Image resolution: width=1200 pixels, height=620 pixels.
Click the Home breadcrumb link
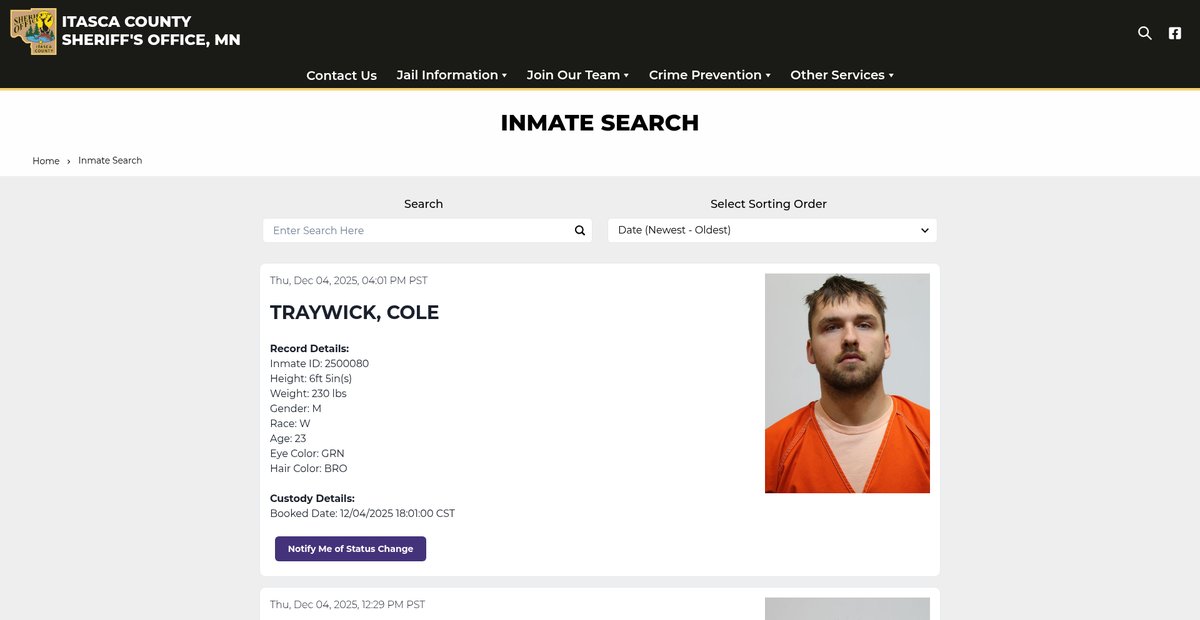[46, 161]
